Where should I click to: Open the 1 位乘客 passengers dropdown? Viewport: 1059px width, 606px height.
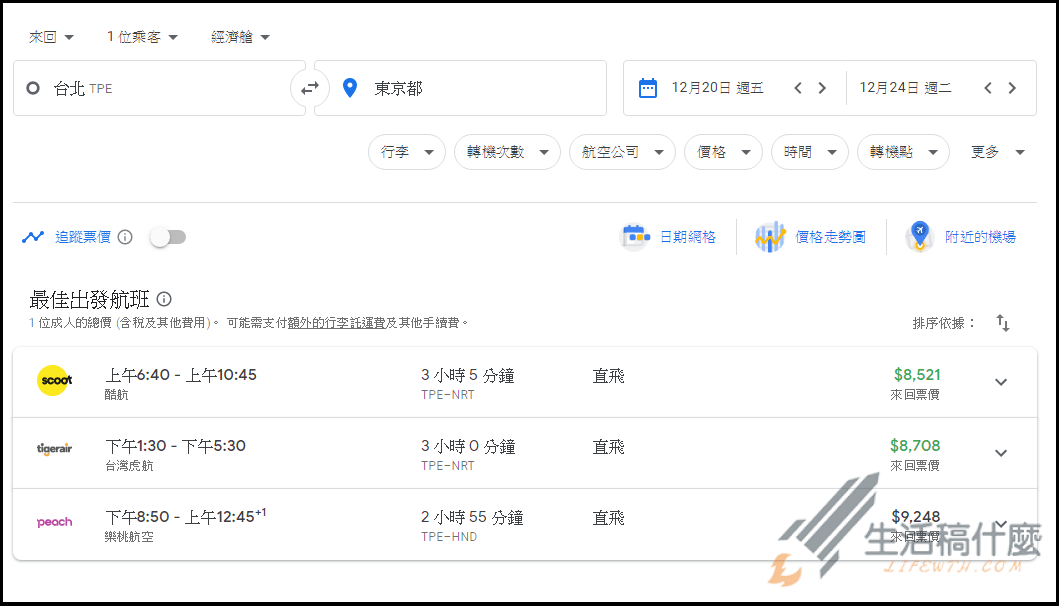(143, 37)
